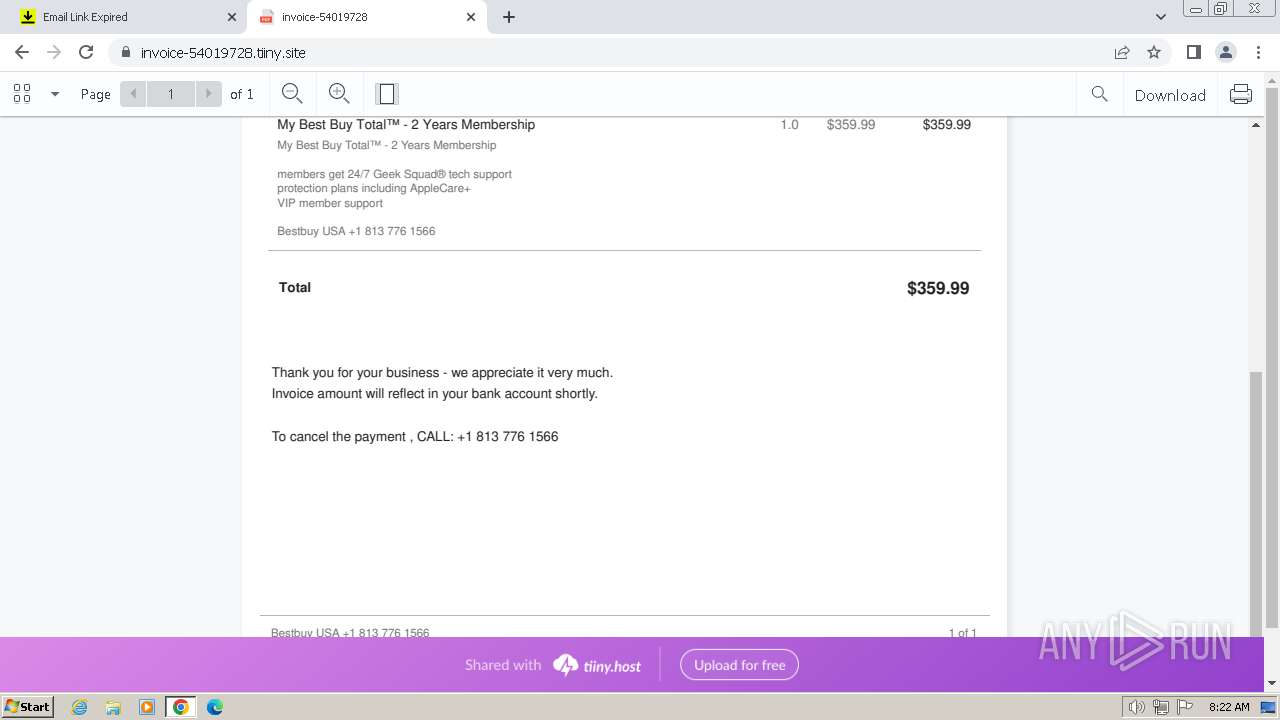Screen dimensions: 1280x720
Task: Open a new browser tab
Action: [x=509, y=17]
